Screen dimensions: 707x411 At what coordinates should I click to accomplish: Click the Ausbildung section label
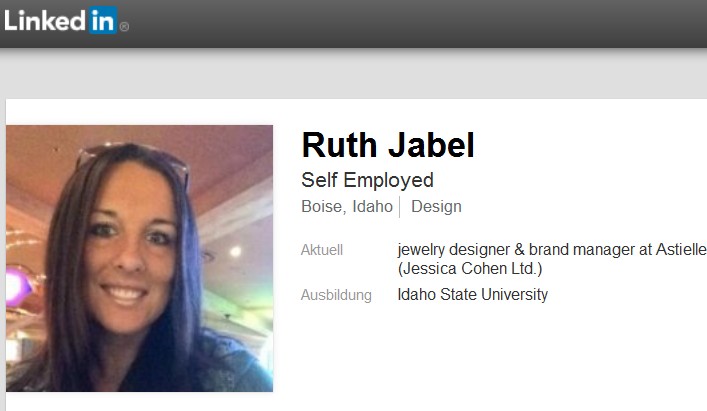point(336,295)
